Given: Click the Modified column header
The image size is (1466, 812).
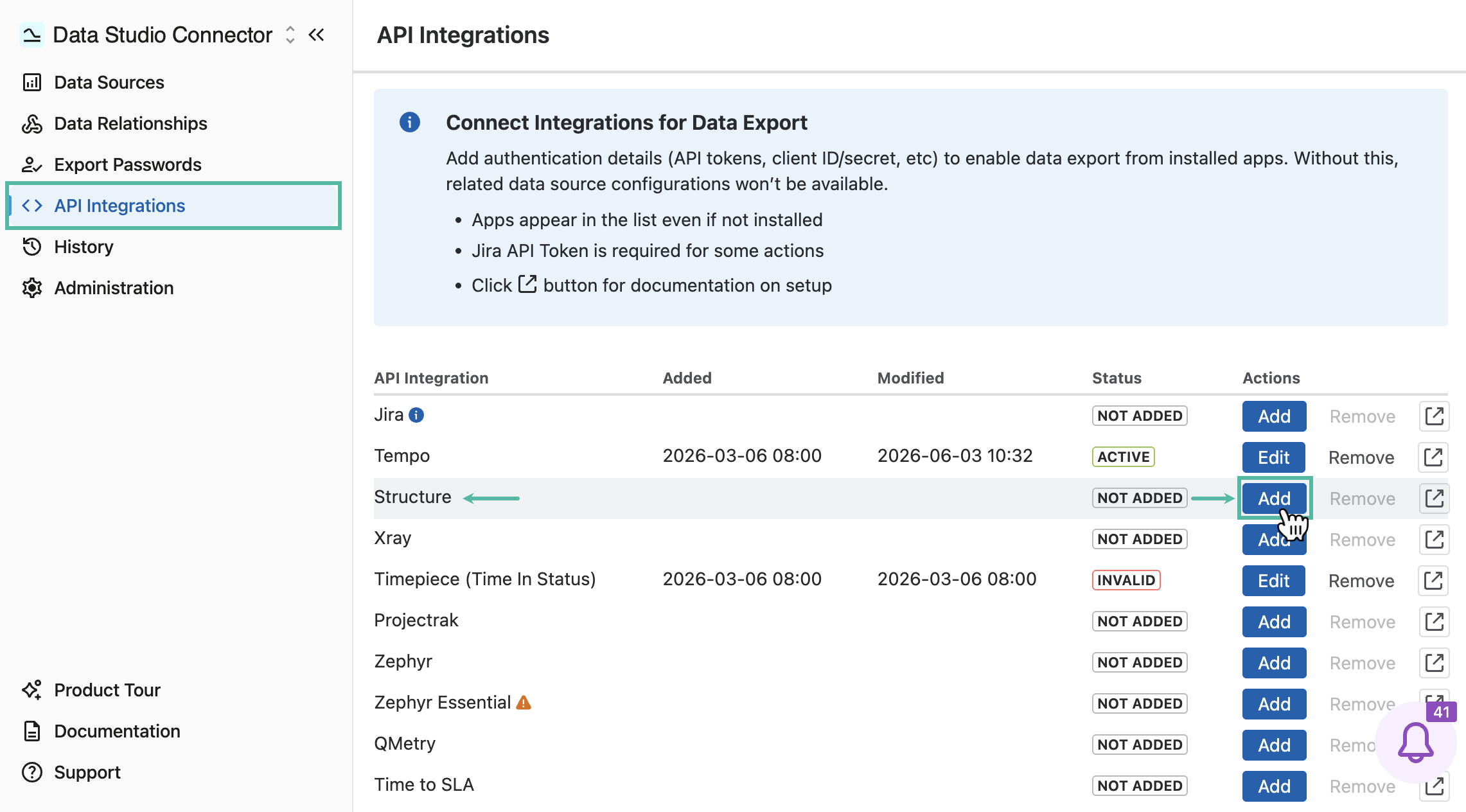Looking at the screenshot, I should pyautogui.click(x=910, y=378).
